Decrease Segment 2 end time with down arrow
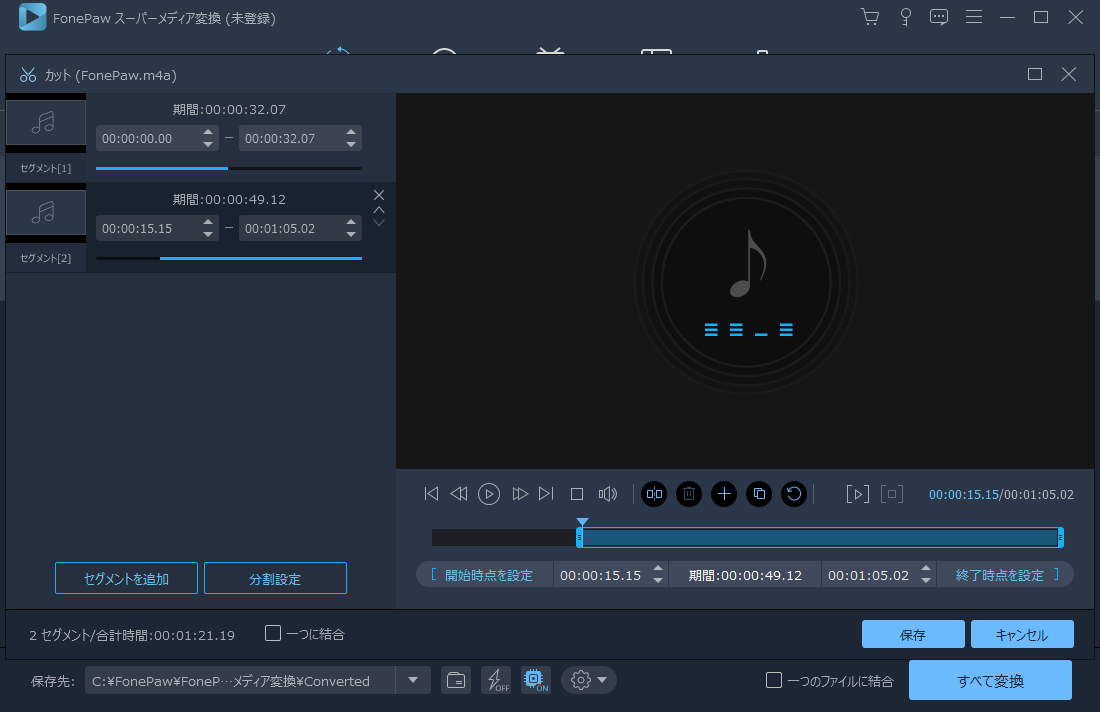The height and width of the screenshot is (712, 1100). [351, 234]
